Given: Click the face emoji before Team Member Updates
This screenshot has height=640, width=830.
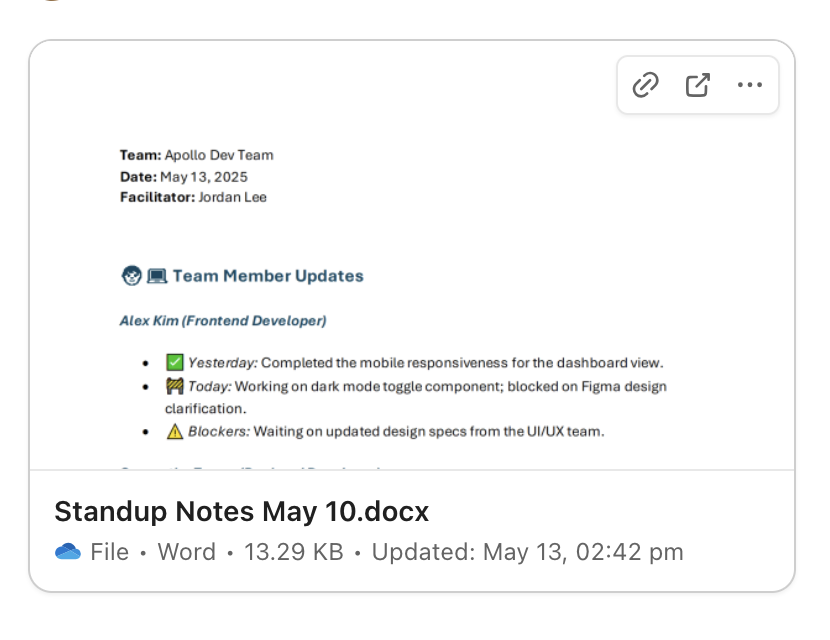Looking at the screenshot, I should coord(131,276).
